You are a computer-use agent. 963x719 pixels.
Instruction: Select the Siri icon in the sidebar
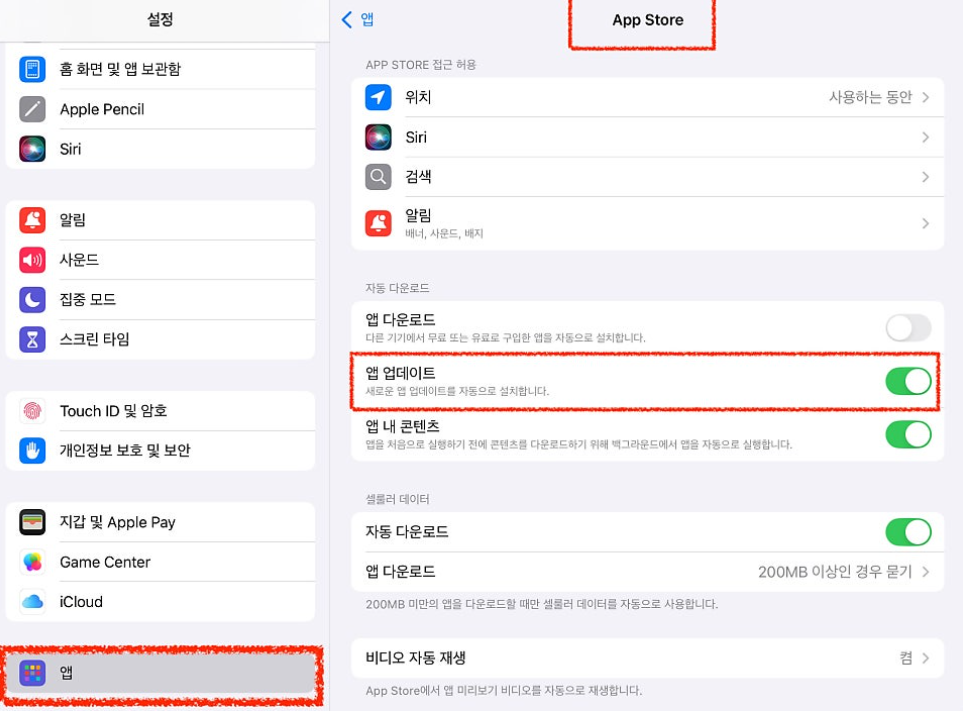[x=32, y=149]
